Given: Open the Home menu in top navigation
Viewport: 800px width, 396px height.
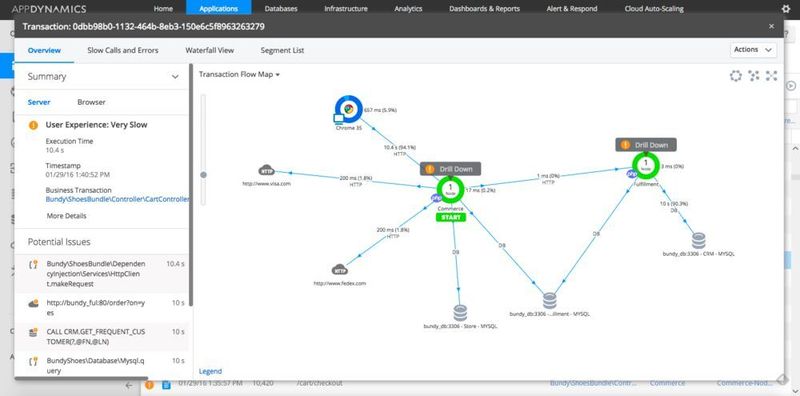Looking at the screenshot, I should click(x=163, y=9).
